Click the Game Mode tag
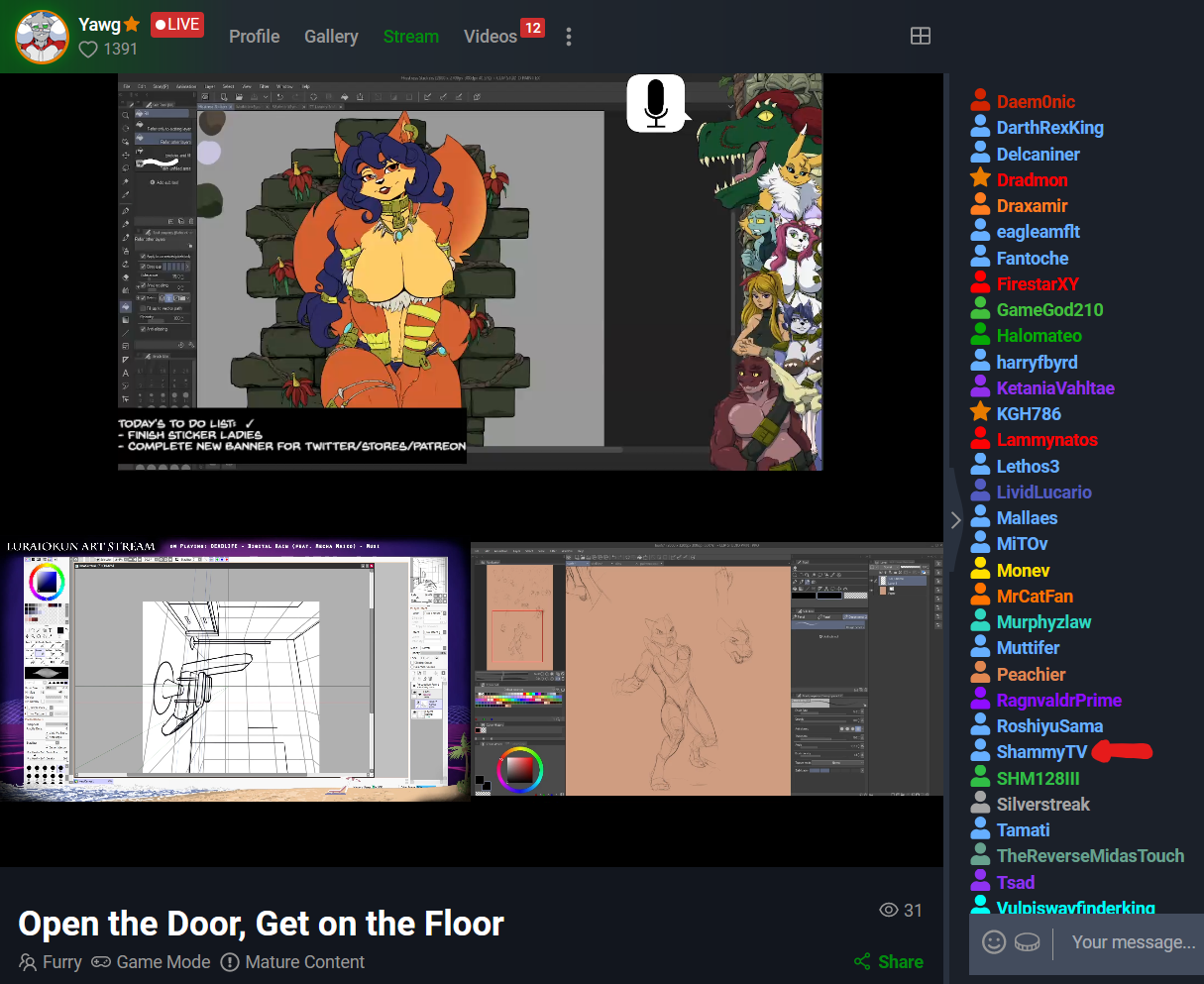1204x984 pixels. 152,962
